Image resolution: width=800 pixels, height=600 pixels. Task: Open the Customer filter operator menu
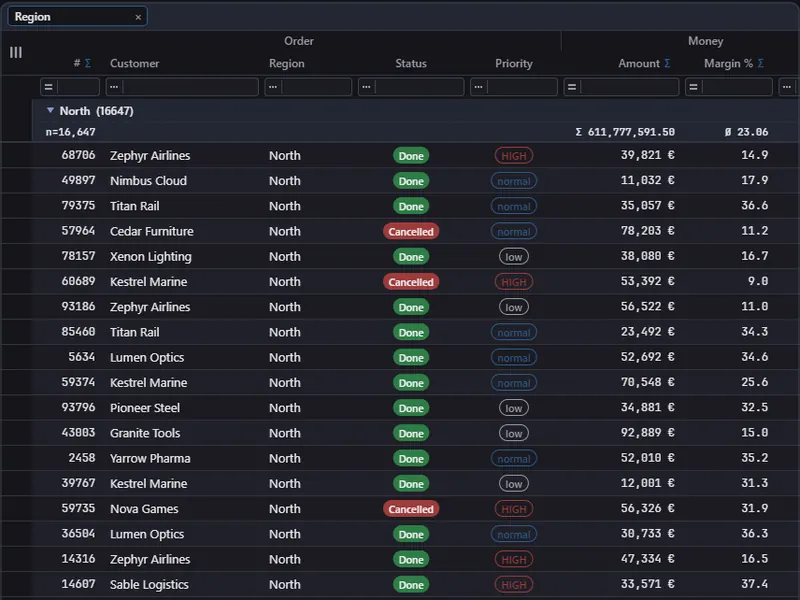[114, 87]
